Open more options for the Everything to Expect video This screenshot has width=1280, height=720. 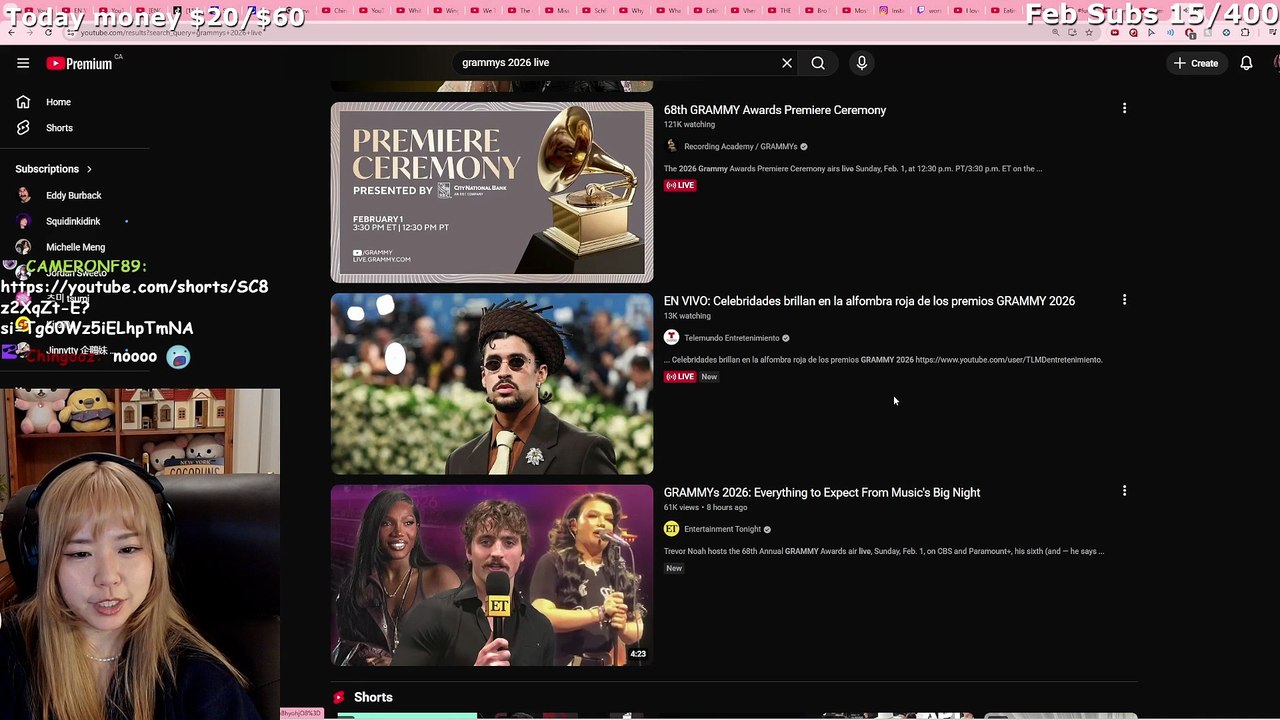coord(1124,491)
